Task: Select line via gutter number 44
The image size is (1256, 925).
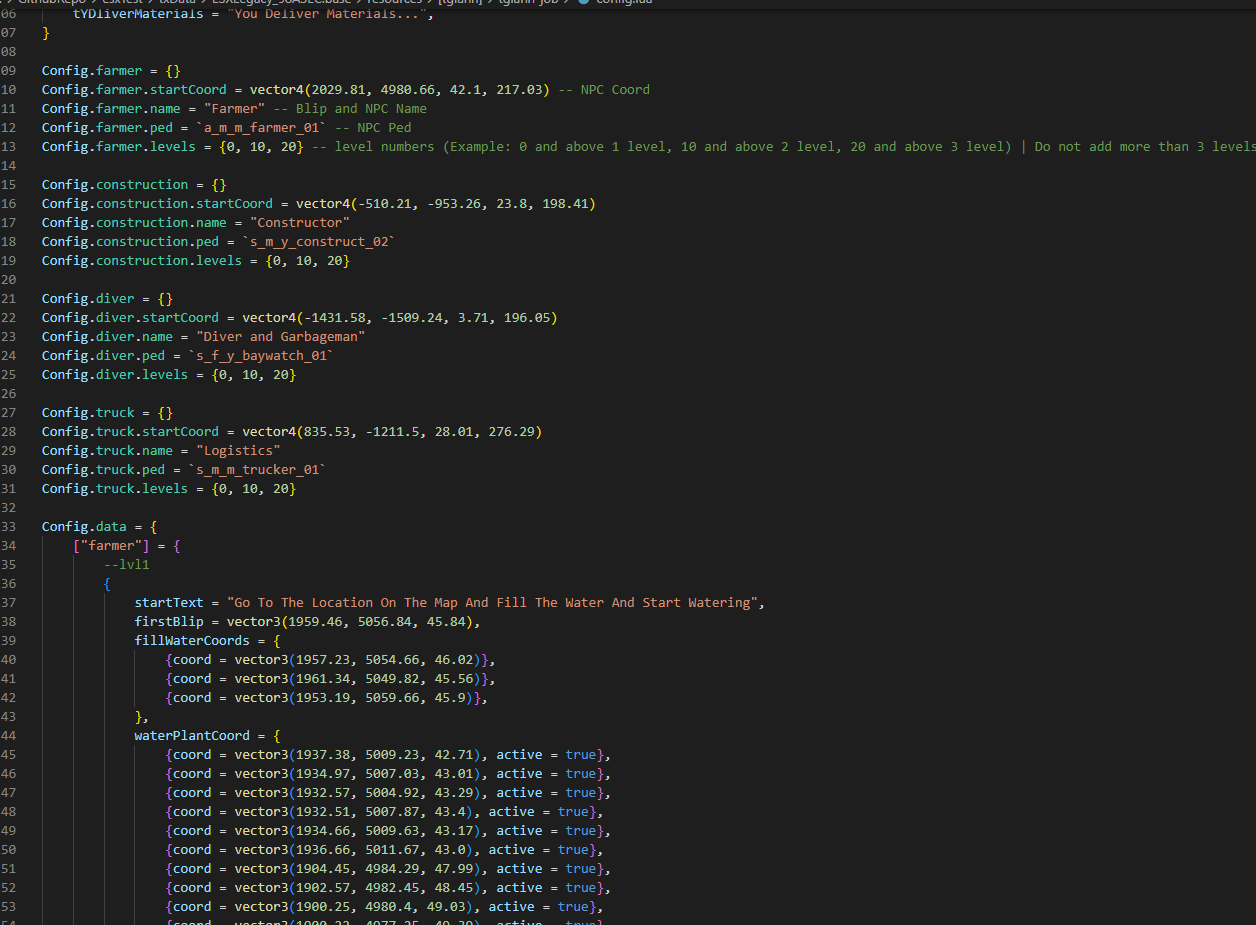Action: (x=8, y=736)
